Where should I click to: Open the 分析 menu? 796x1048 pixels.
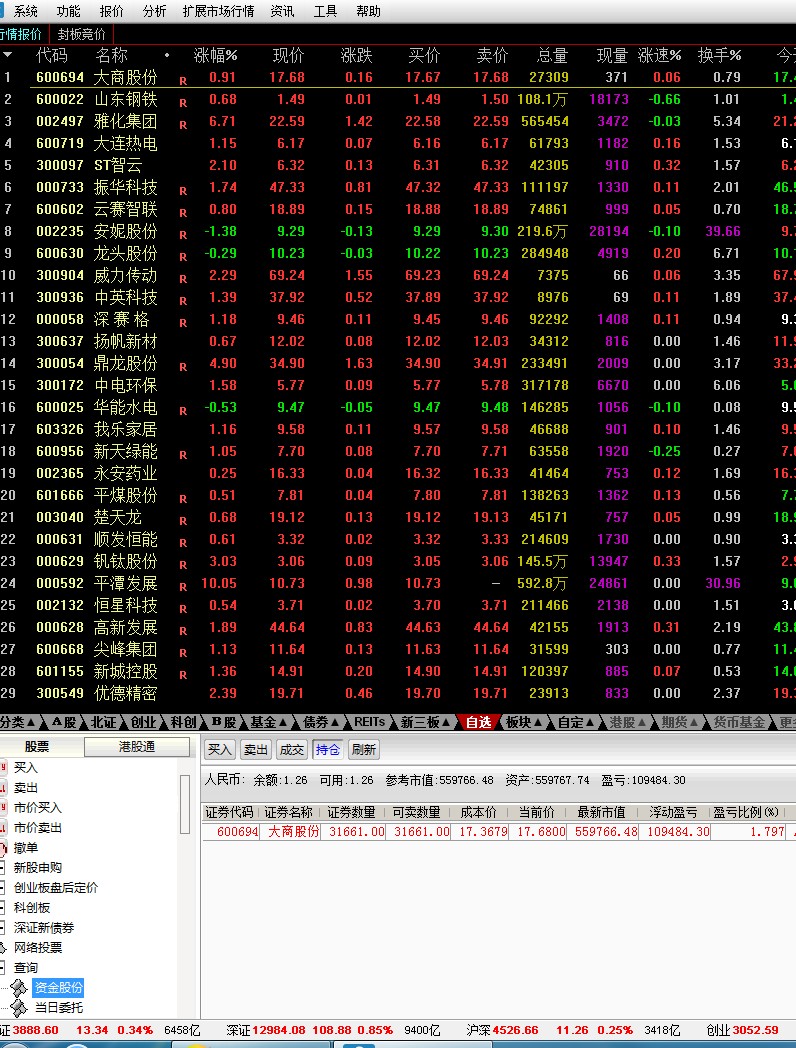pyautogui.click(x=154, y=11)
